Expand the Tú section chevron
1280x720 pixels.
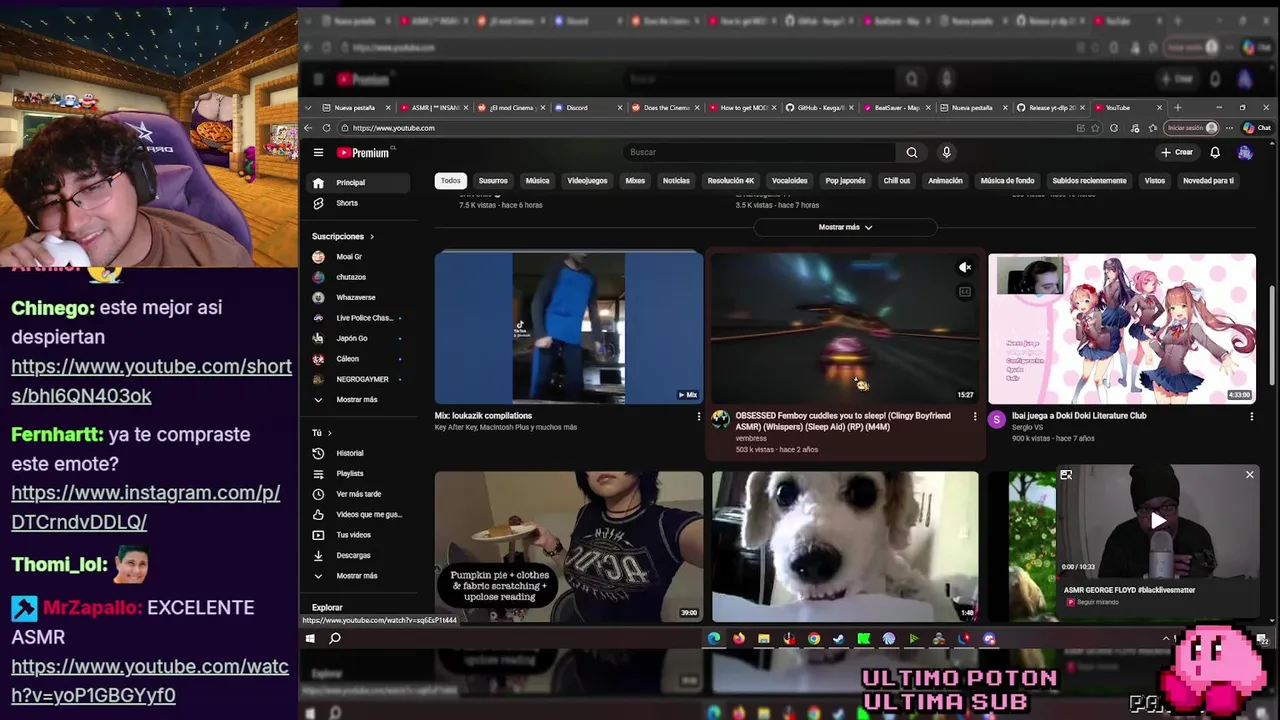coord(330,433)
